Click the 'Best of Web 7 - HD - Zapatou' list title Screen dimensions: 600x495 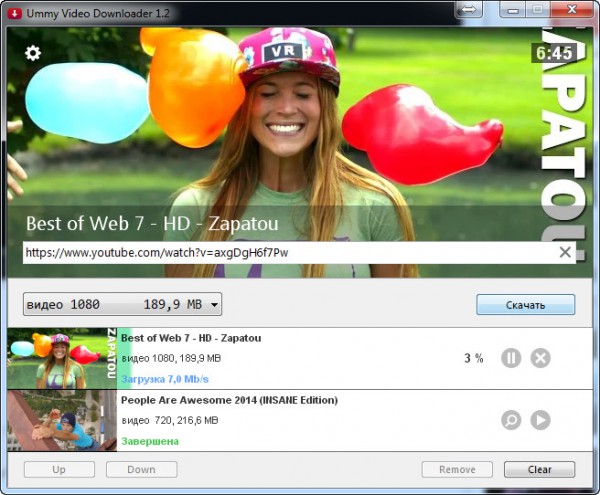pyautogui.click(x=191, y=338)
